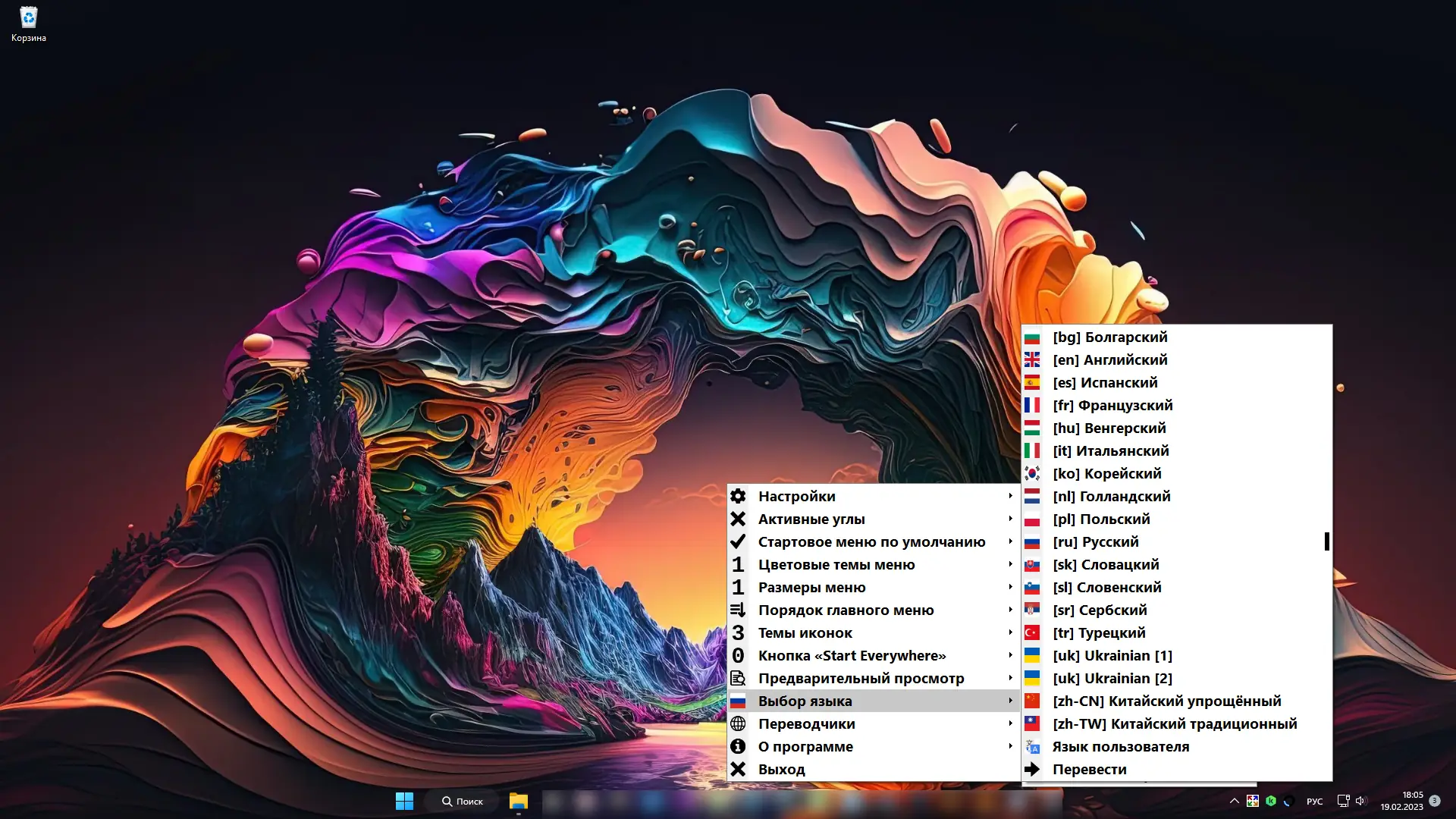Screen dimensions: 1456x819
Task: Select [en] Английский language option
Action: pyautogui.click(x=1109, y=359)
